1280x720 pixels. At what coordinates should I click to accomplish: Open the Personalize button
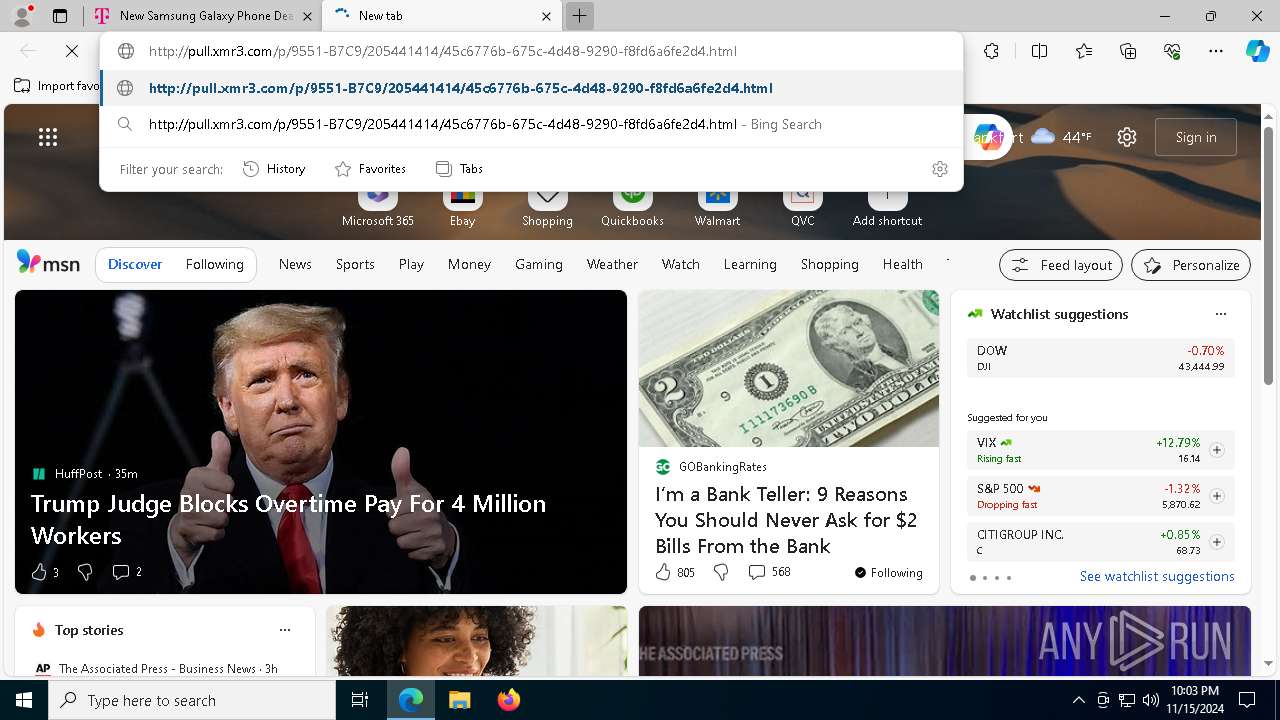coord(1191,265)
